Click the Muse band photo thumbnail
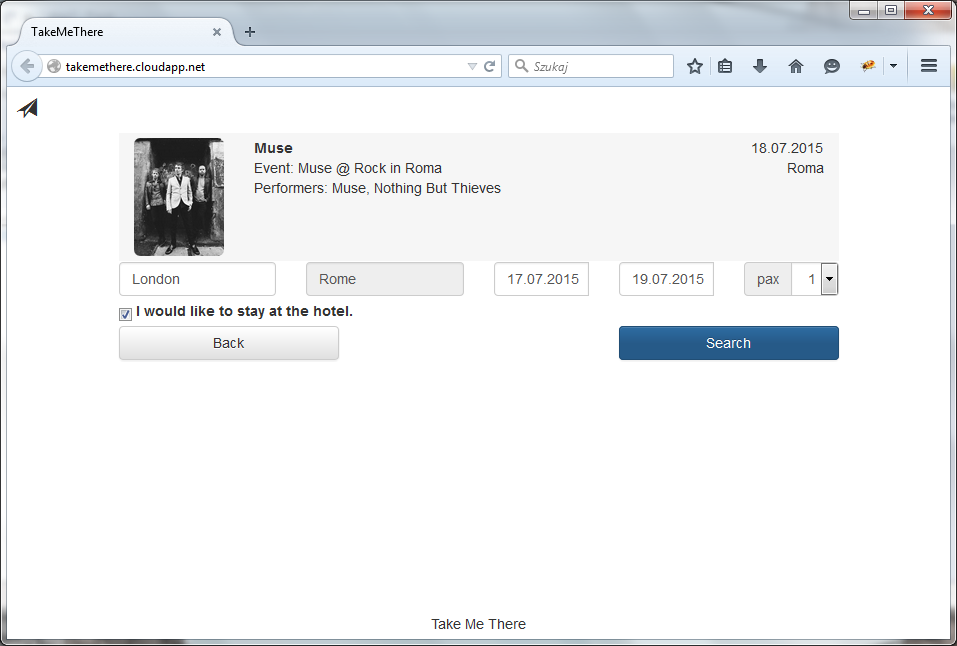The image size is (957, 646). coord(179,197)
